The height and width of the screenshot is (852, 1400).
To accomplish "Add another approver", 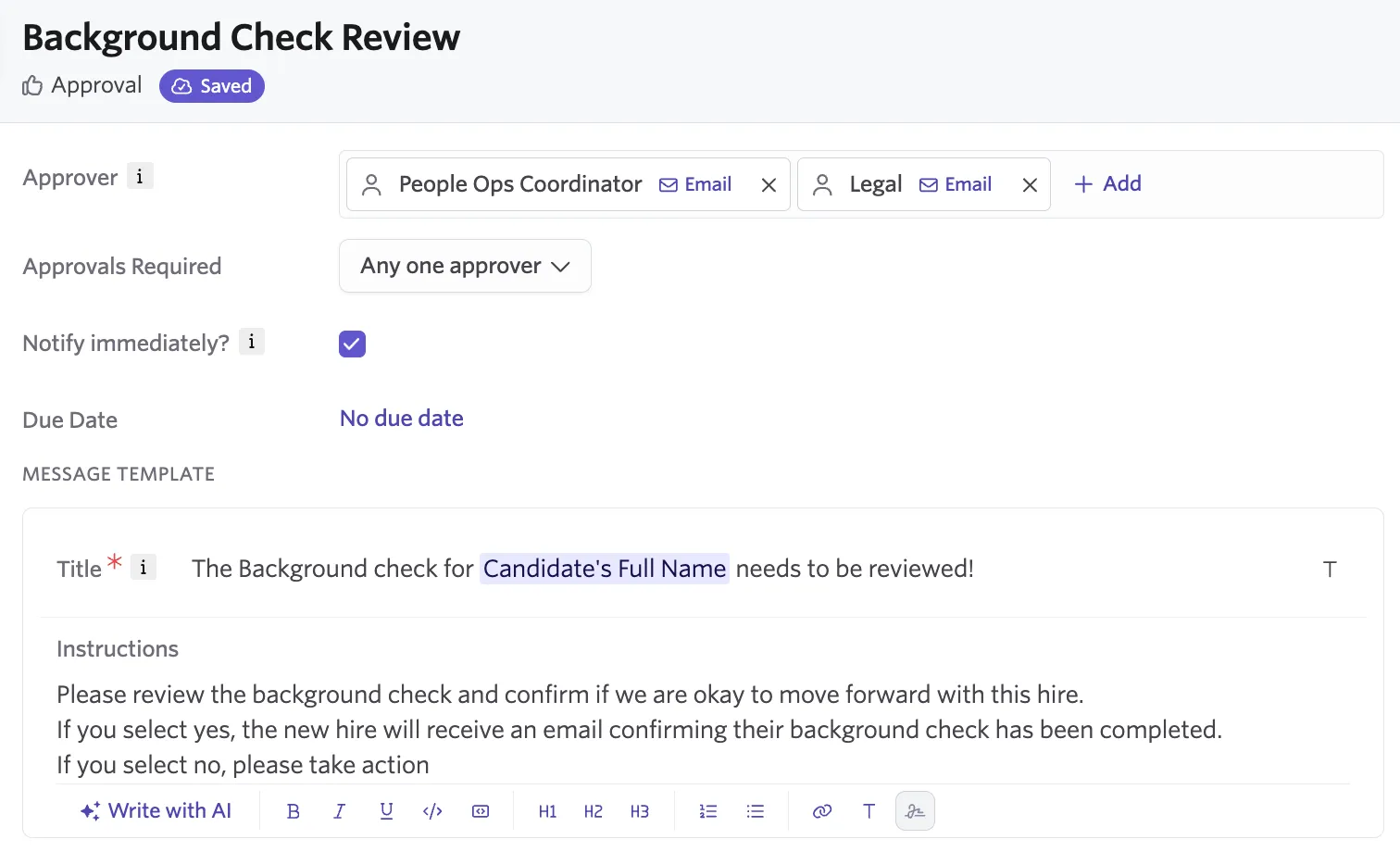I will [1107, 183].
